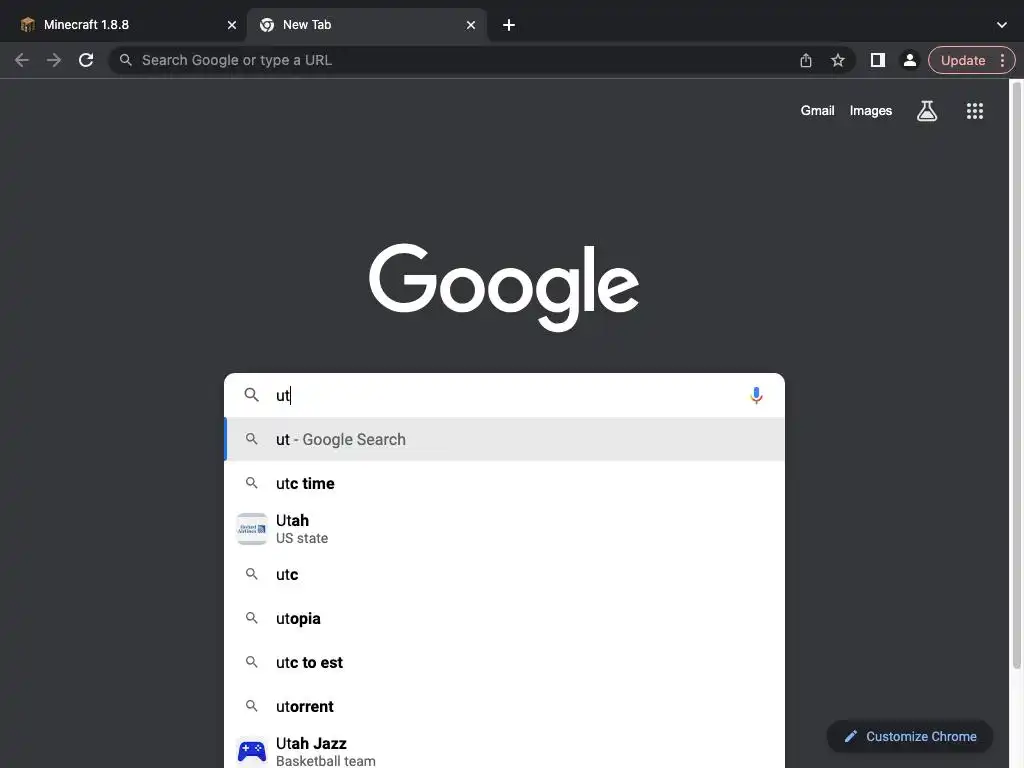This screenshot has width=1024, height=768.
Task: Pick the 'Utah US state' suggestion
Action: [x=504, y=529]
